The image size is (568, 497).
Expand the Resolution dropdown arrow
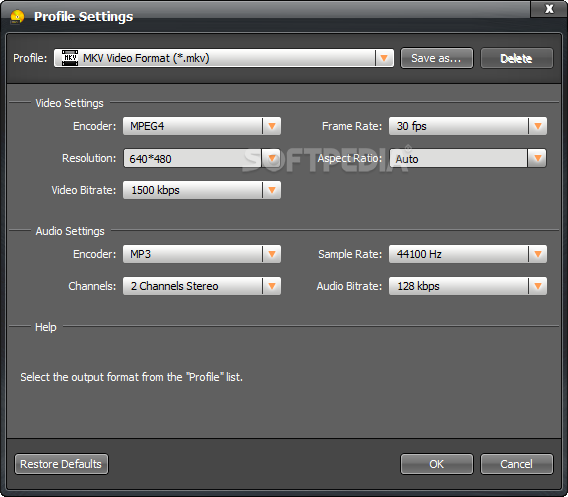272,158
